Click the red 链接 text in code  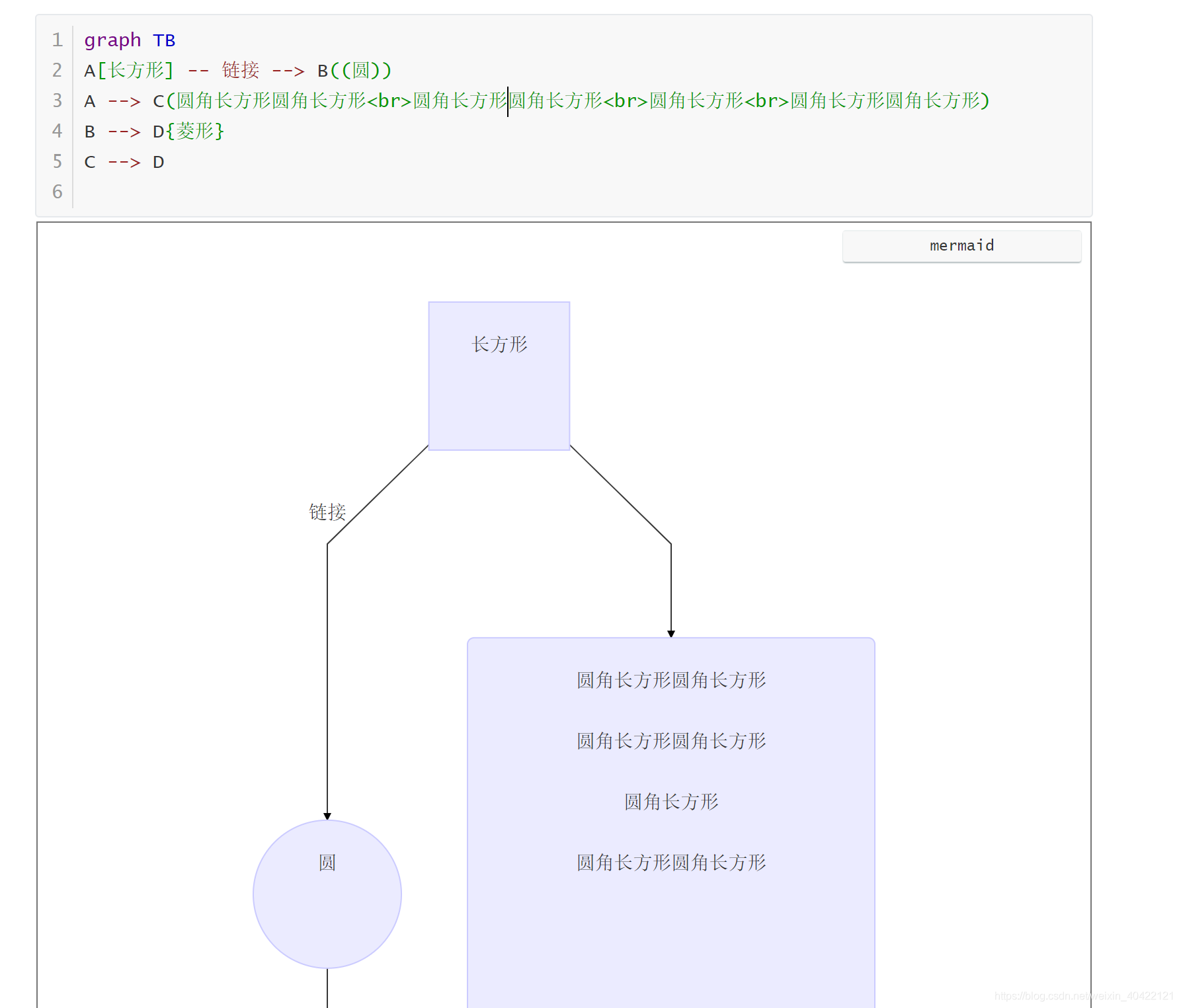coord(241,70)
